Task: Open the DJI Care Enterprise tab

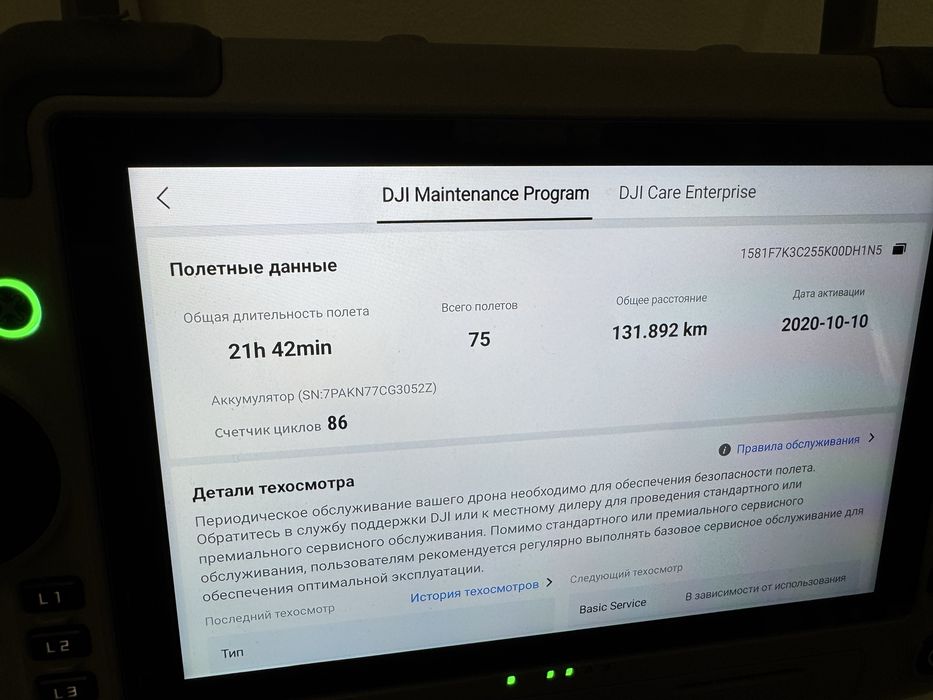Action: (687, 192)
